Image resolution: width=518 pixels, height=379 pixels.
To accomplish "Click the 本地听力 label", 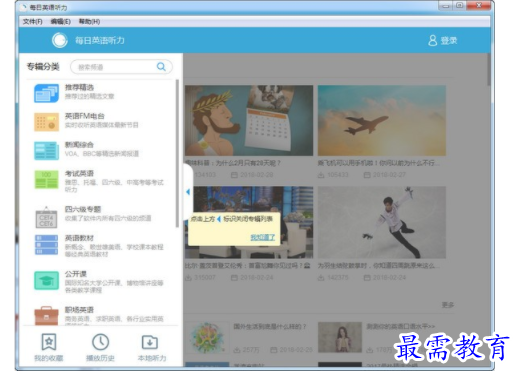I will (x=152, y=358).
